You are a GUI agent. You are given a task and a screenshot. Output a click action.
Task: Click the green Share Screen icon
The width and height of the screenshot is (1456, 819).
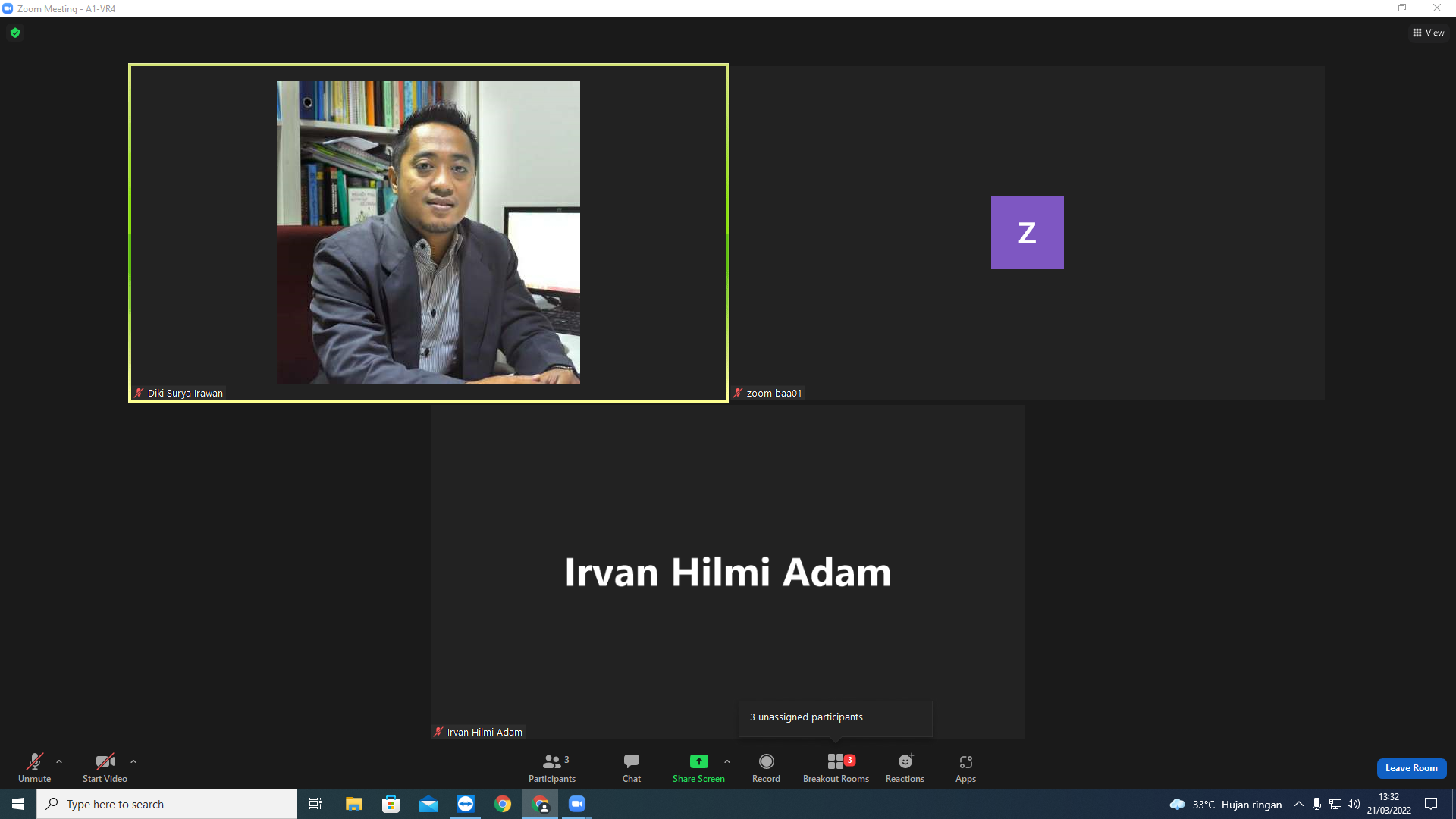pos(698,761)
